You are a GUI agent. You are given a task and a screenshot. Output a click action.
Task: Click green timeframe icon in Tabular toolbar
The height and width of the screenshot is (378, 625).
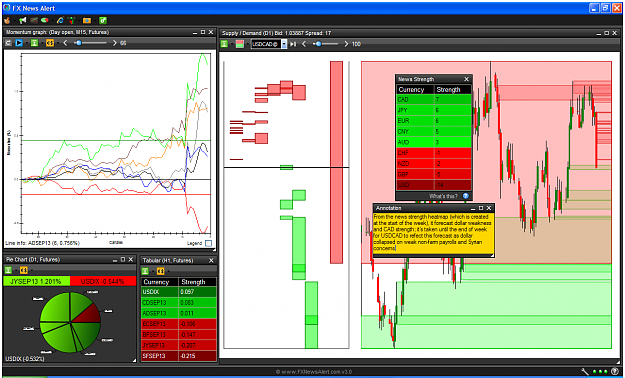pyautogui.click(x=145, y=271)
